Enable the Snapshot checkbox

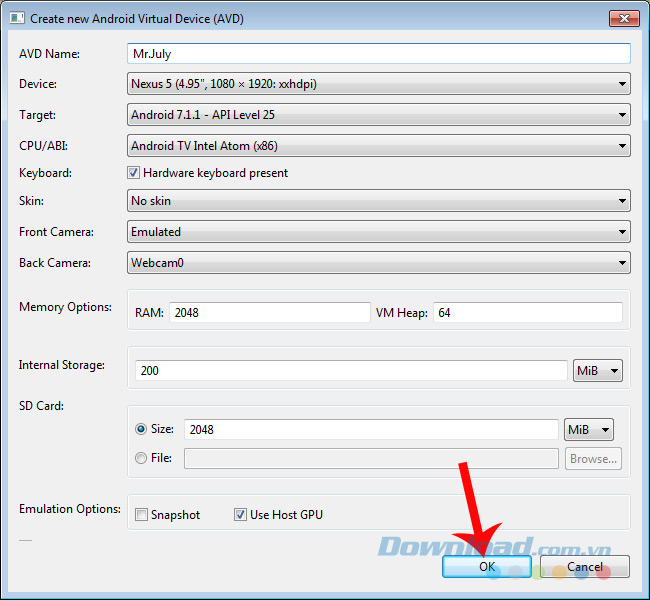click(141, 515)
